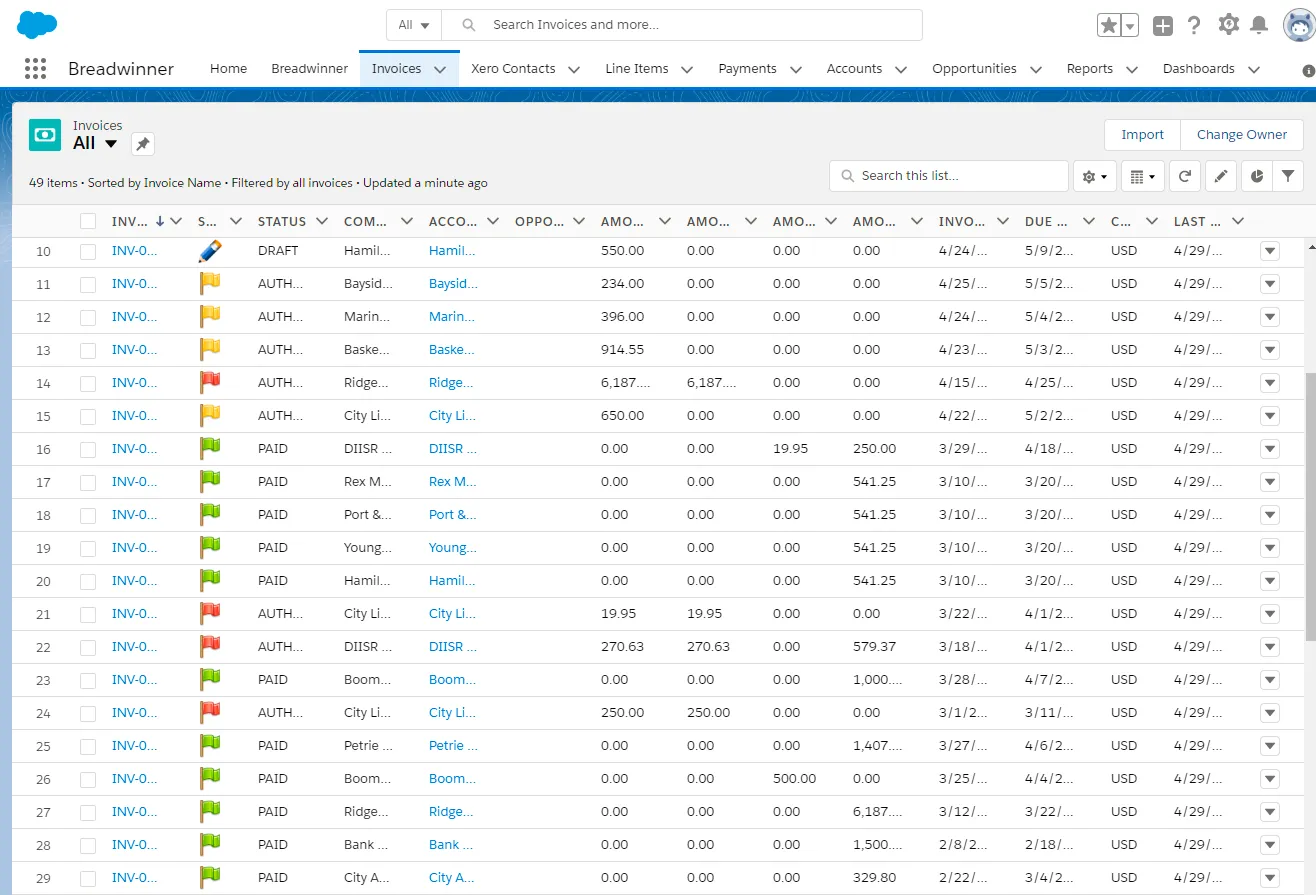
Task: Pin the All list view
Action: pos(143,144)
